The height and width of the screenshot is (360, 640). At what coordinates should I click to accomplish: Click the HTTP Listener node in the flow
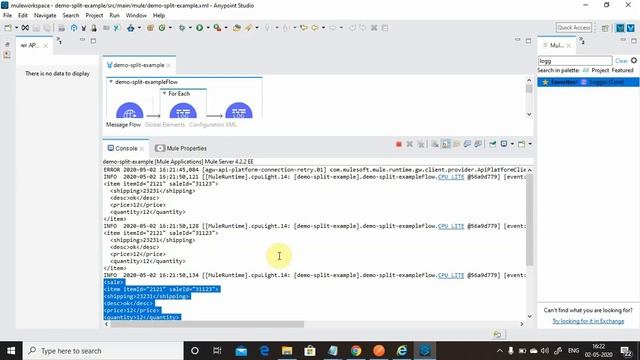tap(130, 111)
